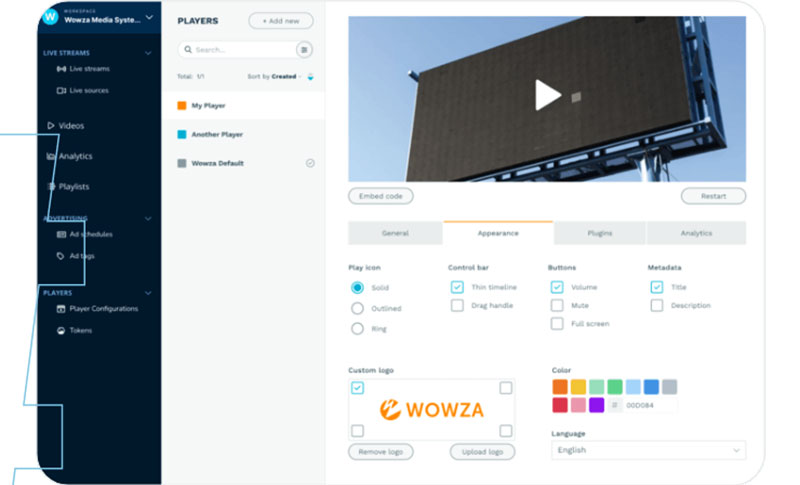Open the workspace switcher chevron
This screenshot has width=800, height=485.
click(149, 17)
